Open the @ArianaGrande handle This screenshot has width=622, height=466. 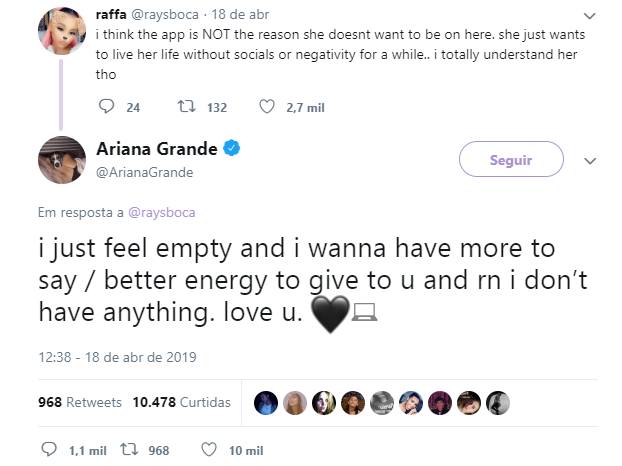[x=145, y=172]
